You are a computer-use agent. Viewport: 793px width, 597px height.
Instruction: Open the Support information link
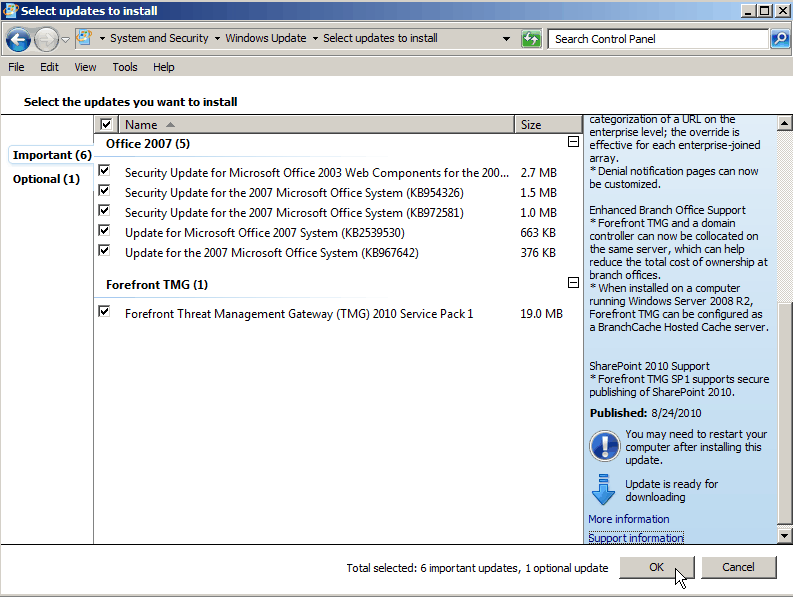[x=636, y=538]
